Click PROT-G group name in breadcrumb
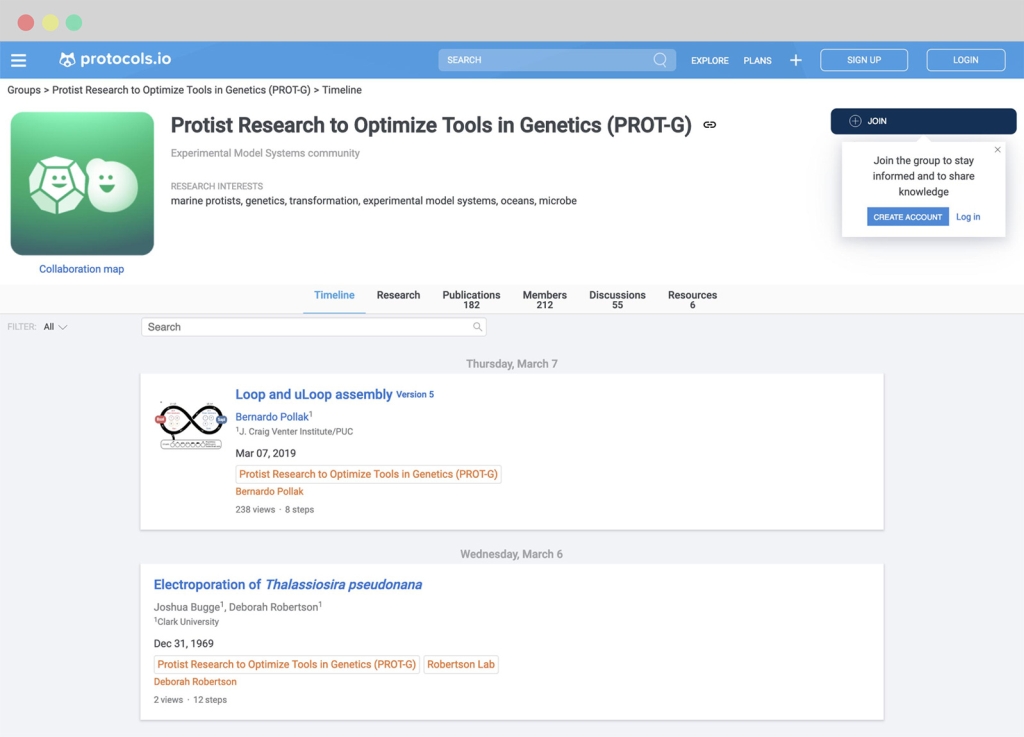Viewport: 1024px width, 737px height. point(182,90)
